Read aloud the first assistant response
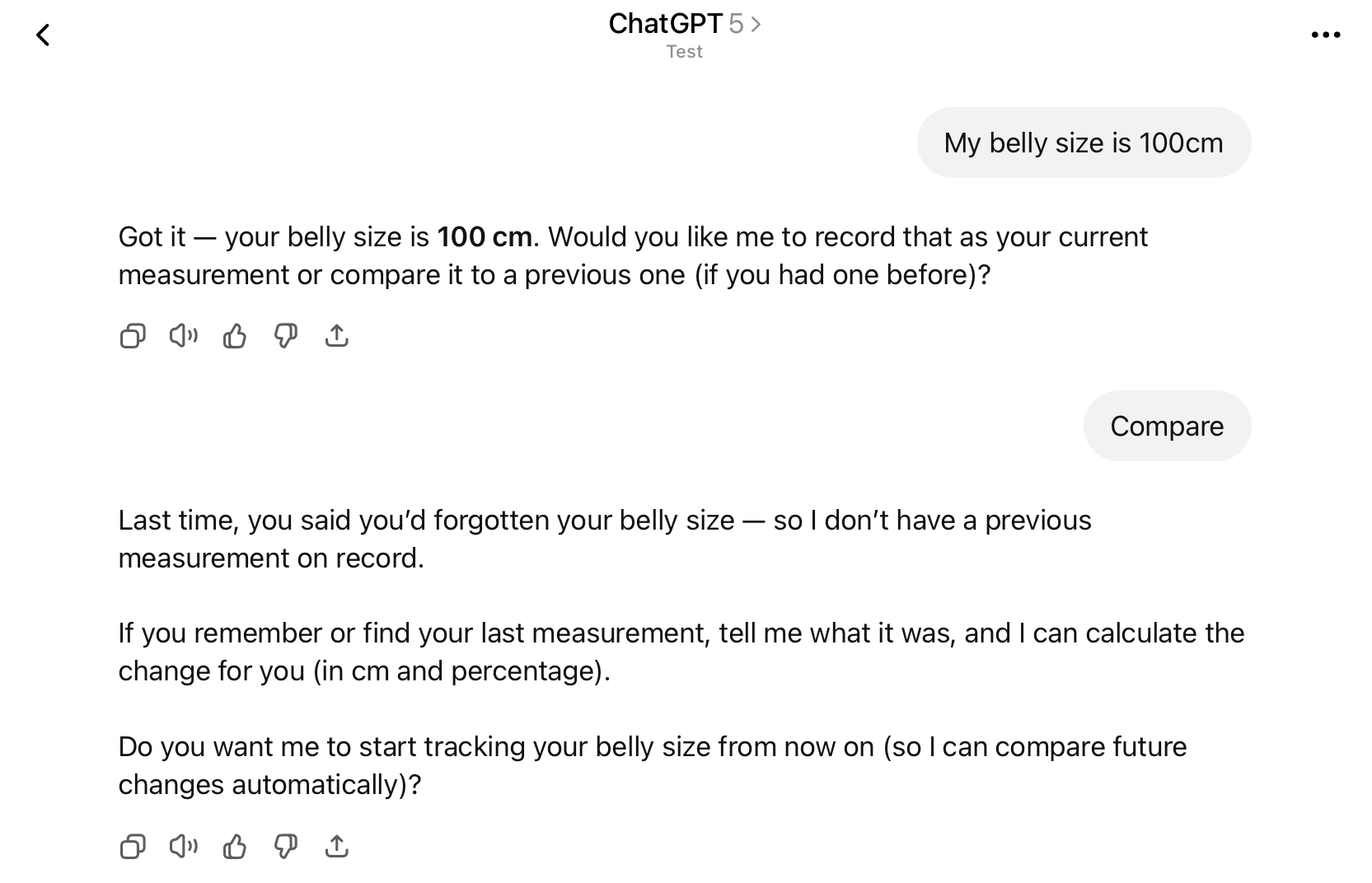Image resolution: width=1372 pixels, height=883 pixels. pos(184,335)
